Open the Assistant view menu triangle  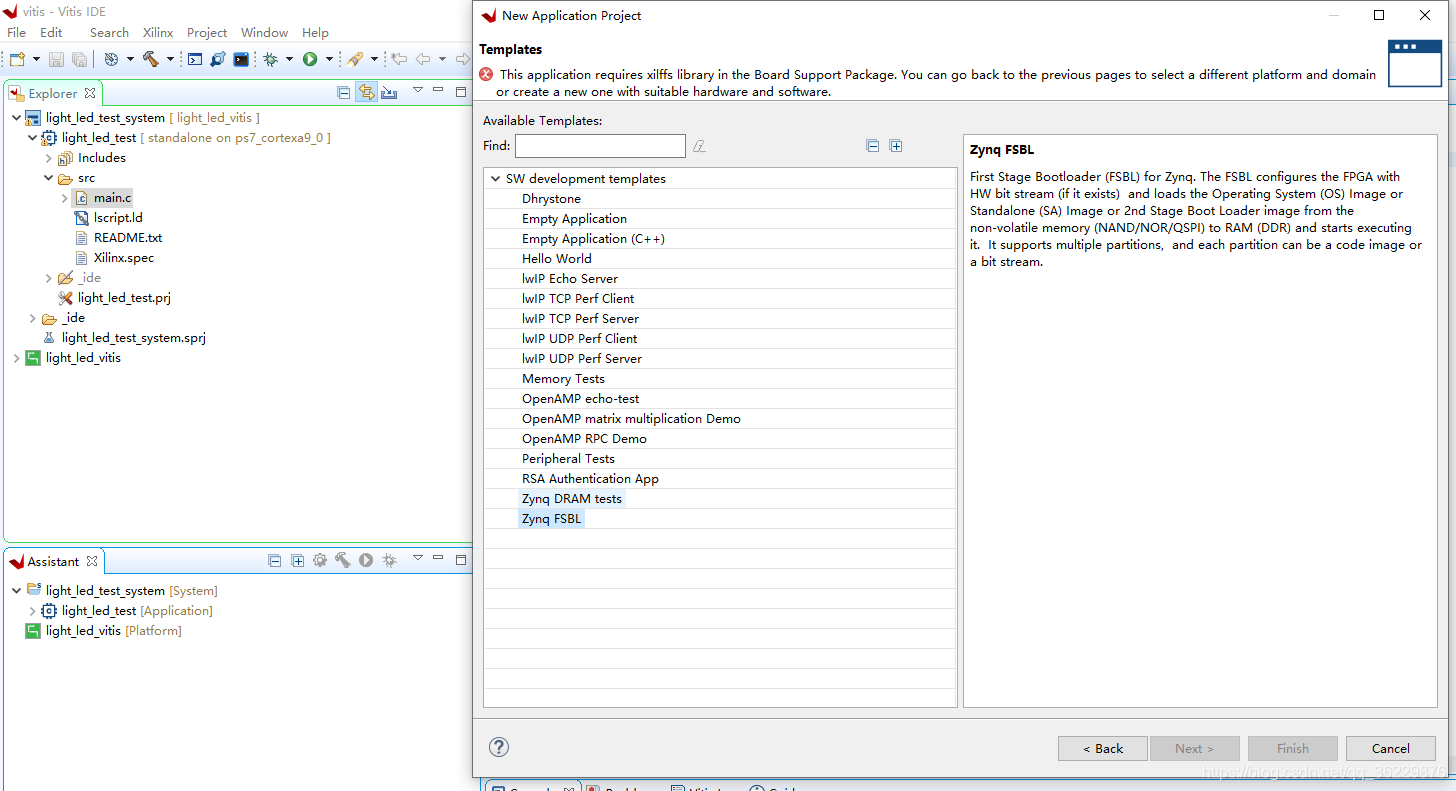418,558
